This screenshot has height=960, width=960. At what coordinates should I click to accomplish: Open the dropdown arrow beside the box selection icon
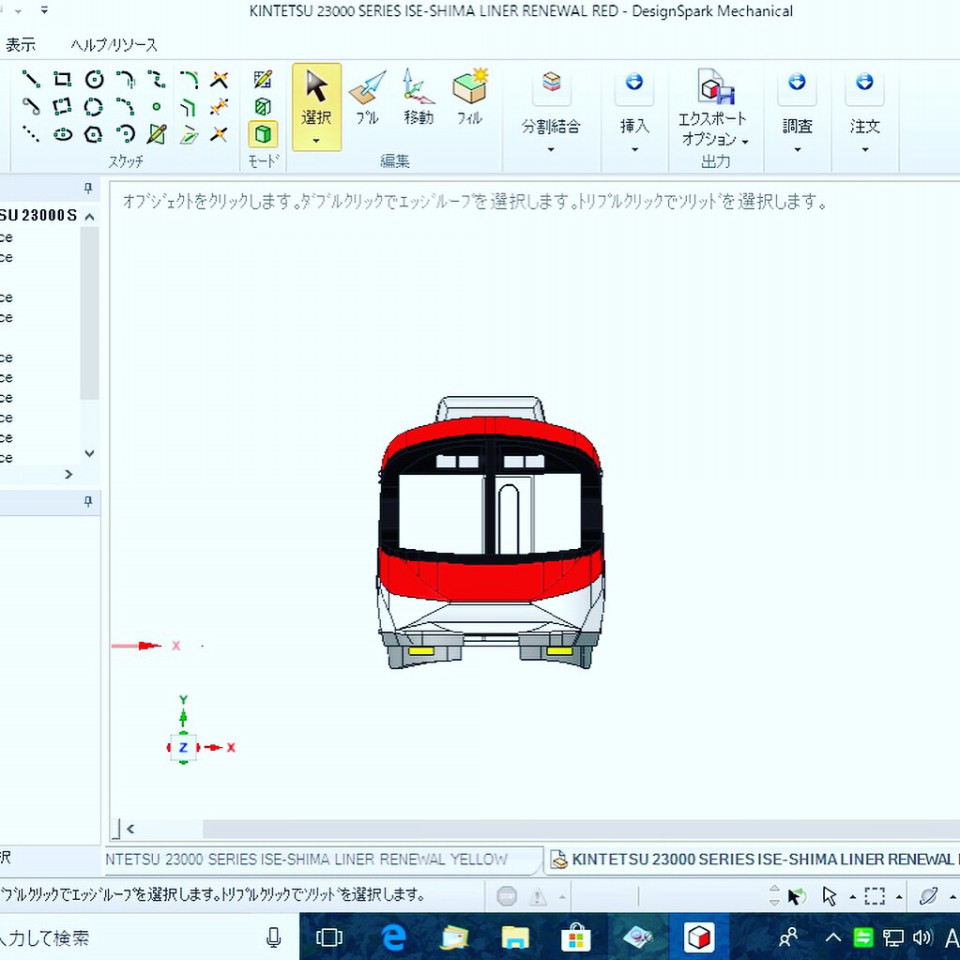899,898
